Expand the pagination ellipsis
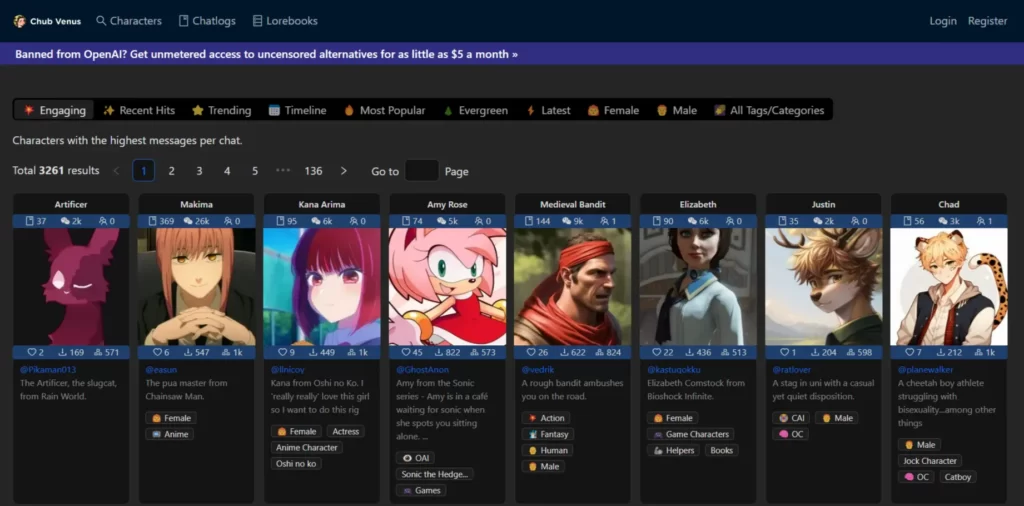 pyautogui.click(x=283, y=171)
